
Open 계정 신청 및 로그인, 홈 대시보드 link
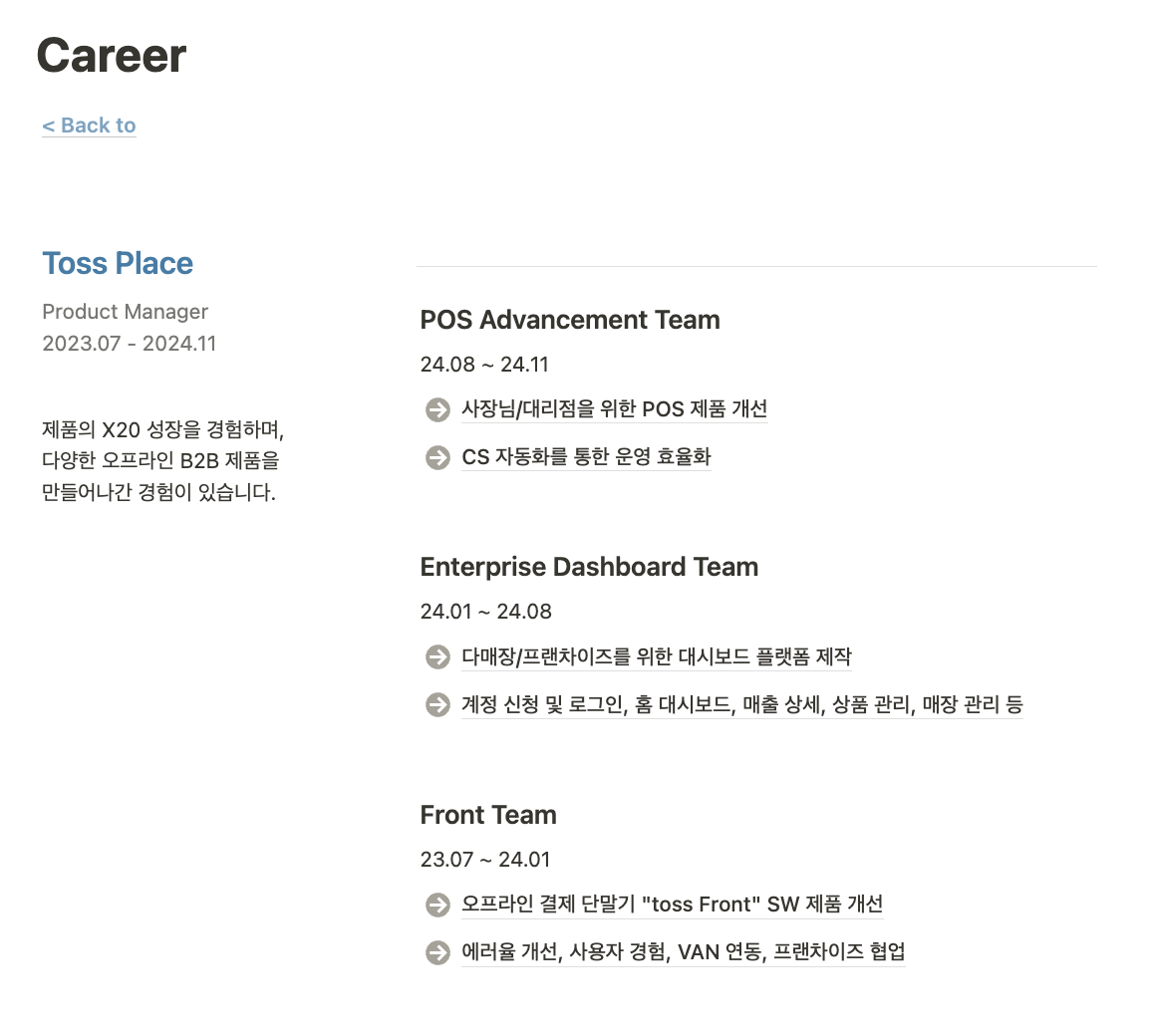click(742, 704)
